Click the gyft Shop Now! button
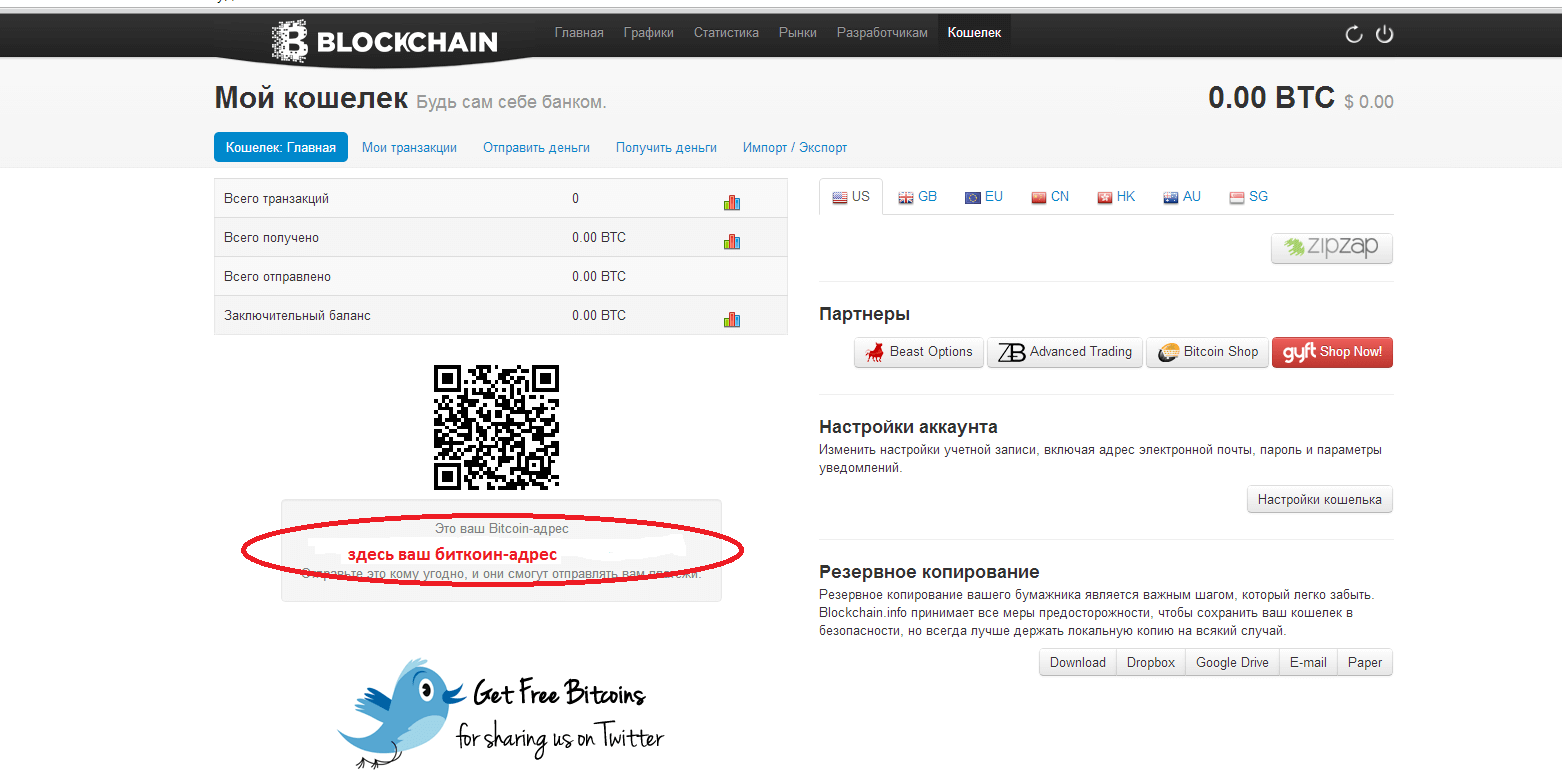 pyautogui.click(x=1332, y=352)
